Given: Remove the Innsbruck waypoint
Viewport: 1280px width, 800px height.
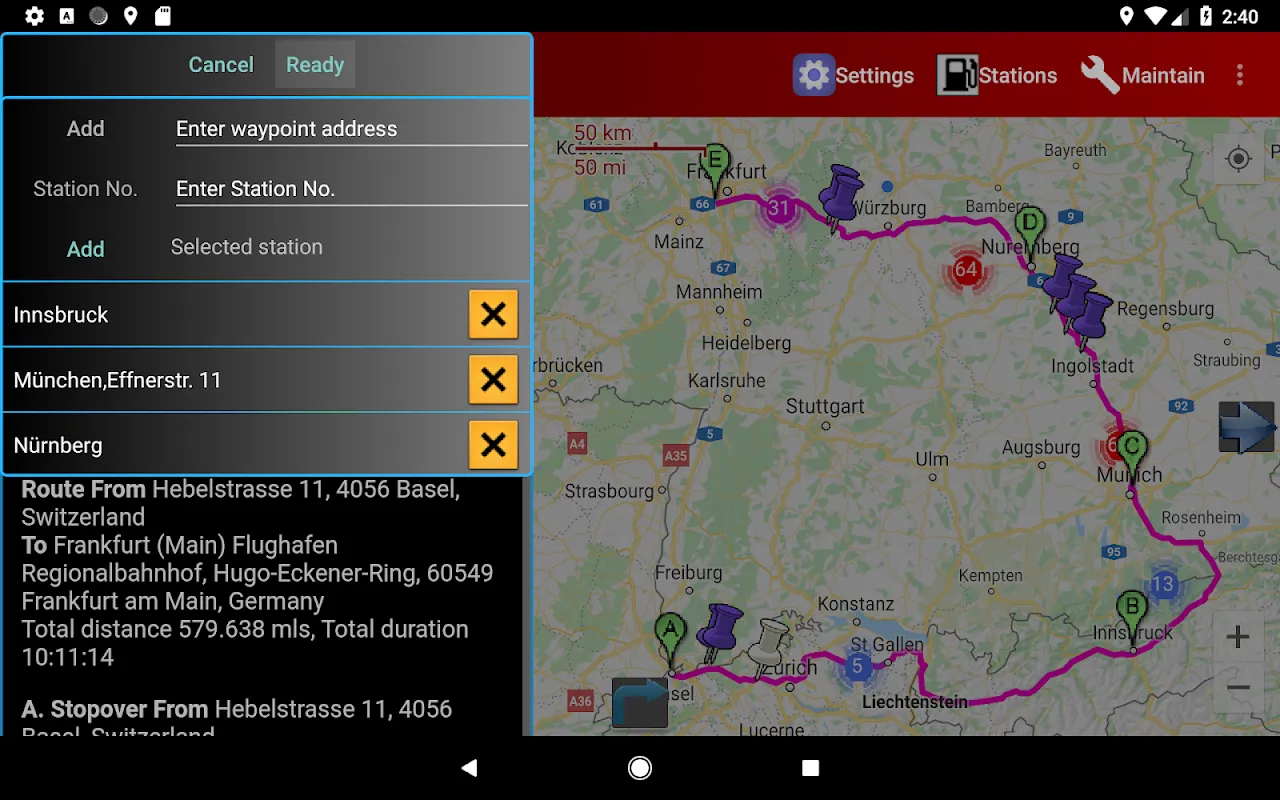Looking at the screenshot, I should 493,315.
